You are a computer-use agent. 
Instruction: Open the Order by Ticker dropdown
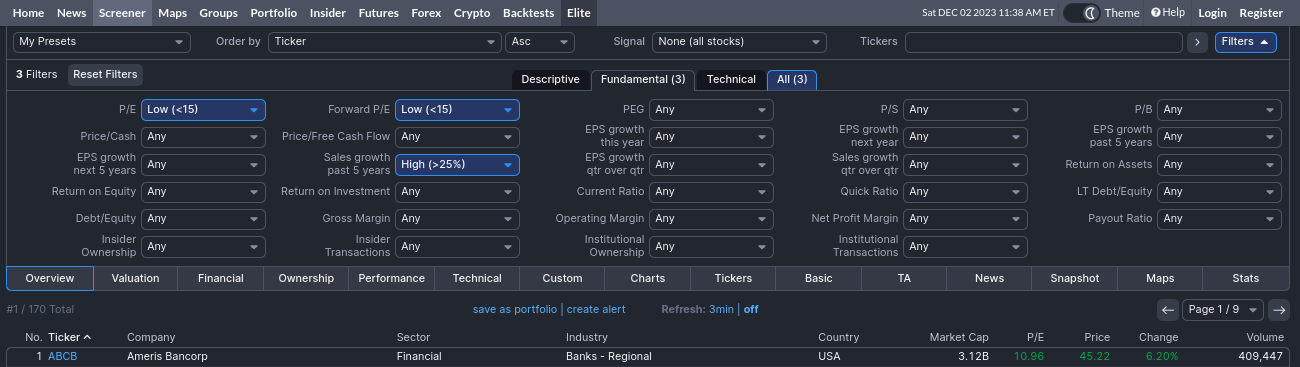(384, 42)
